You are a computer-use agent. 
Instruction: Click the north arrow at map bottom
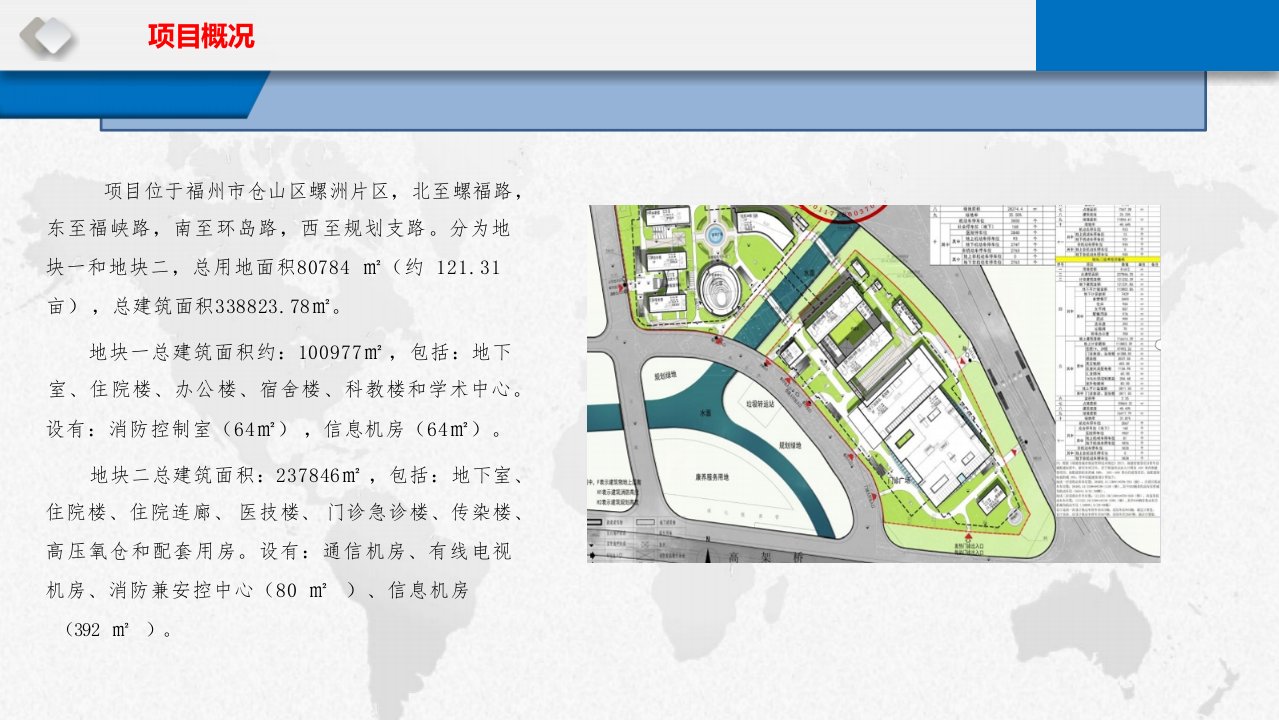coord(708,552)
